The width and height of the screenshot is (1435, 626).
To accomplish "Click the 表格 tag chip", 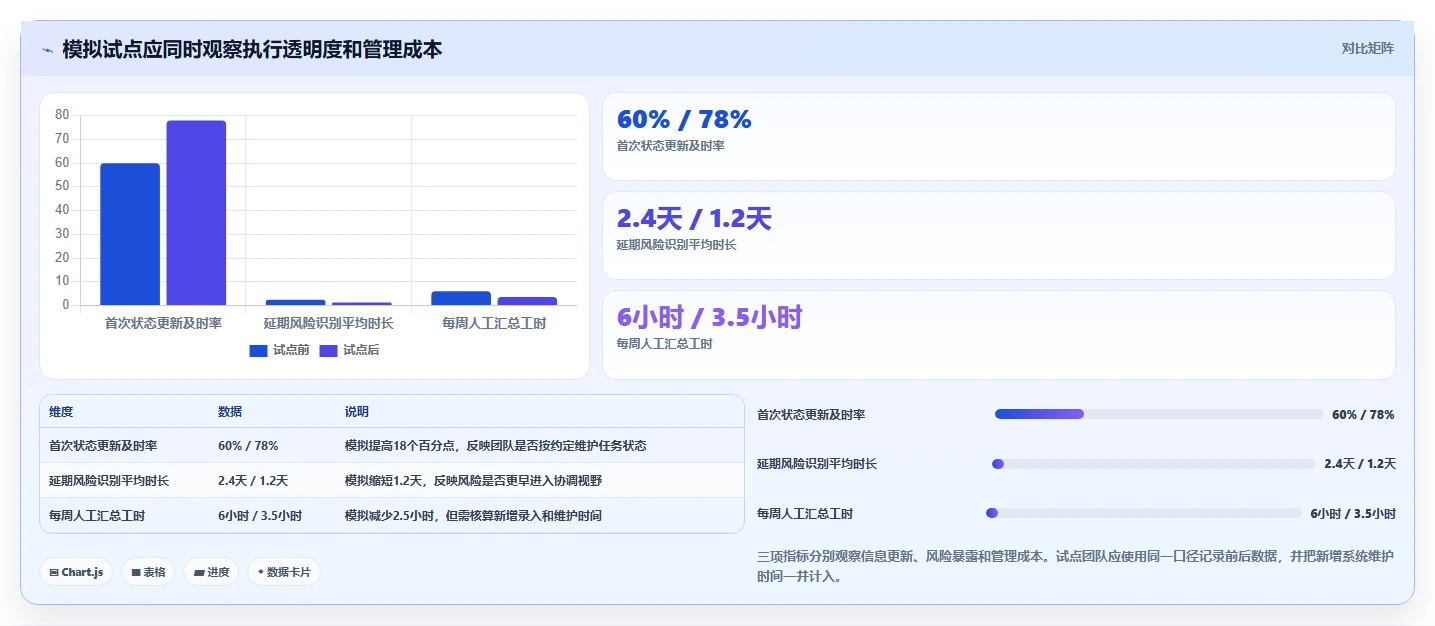I will 148,572.
